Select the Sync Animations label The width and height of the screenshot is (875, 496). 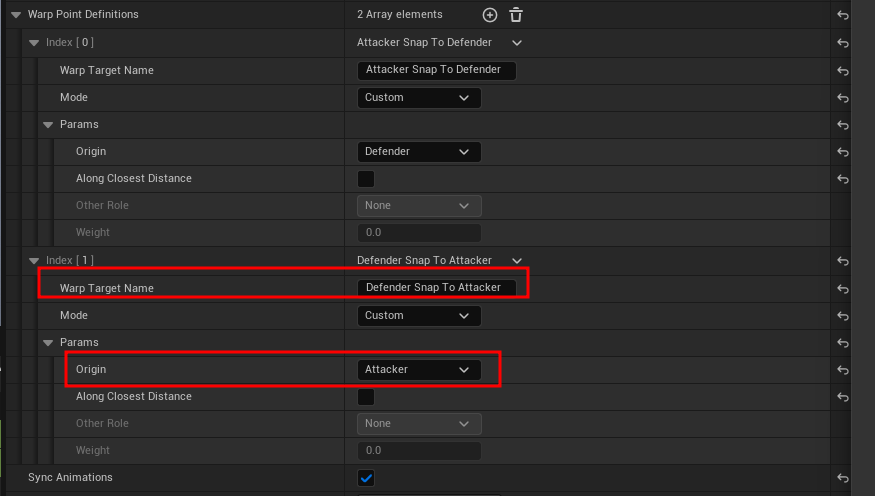(x=70, y=478)
